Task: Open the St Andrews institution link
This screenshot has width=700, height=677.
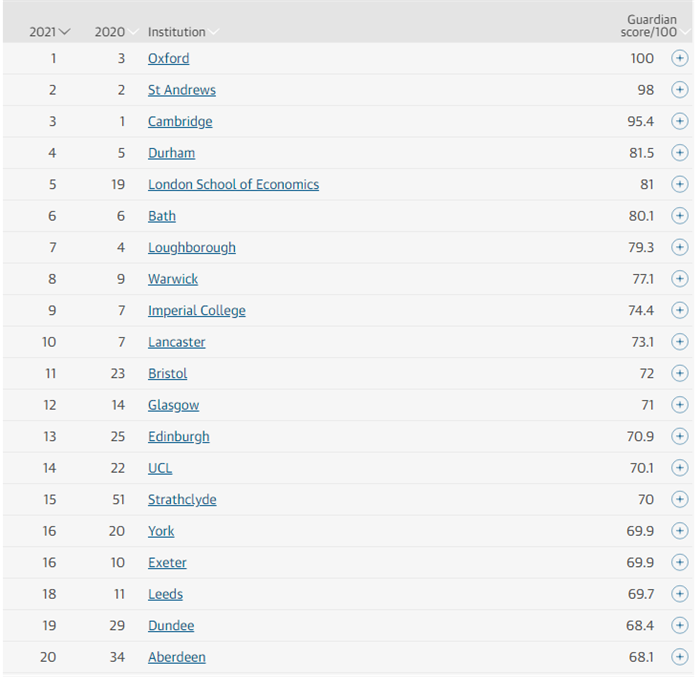Action: (182, 90)
